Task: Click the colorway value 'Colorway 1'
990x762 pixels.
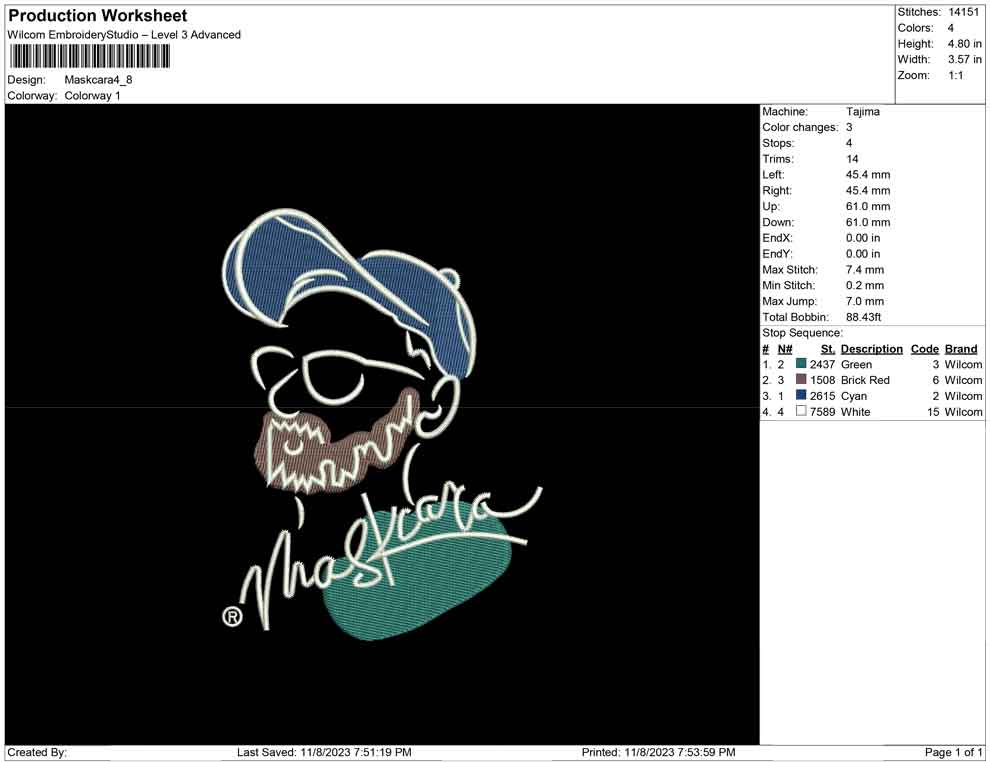Action: 92,95
